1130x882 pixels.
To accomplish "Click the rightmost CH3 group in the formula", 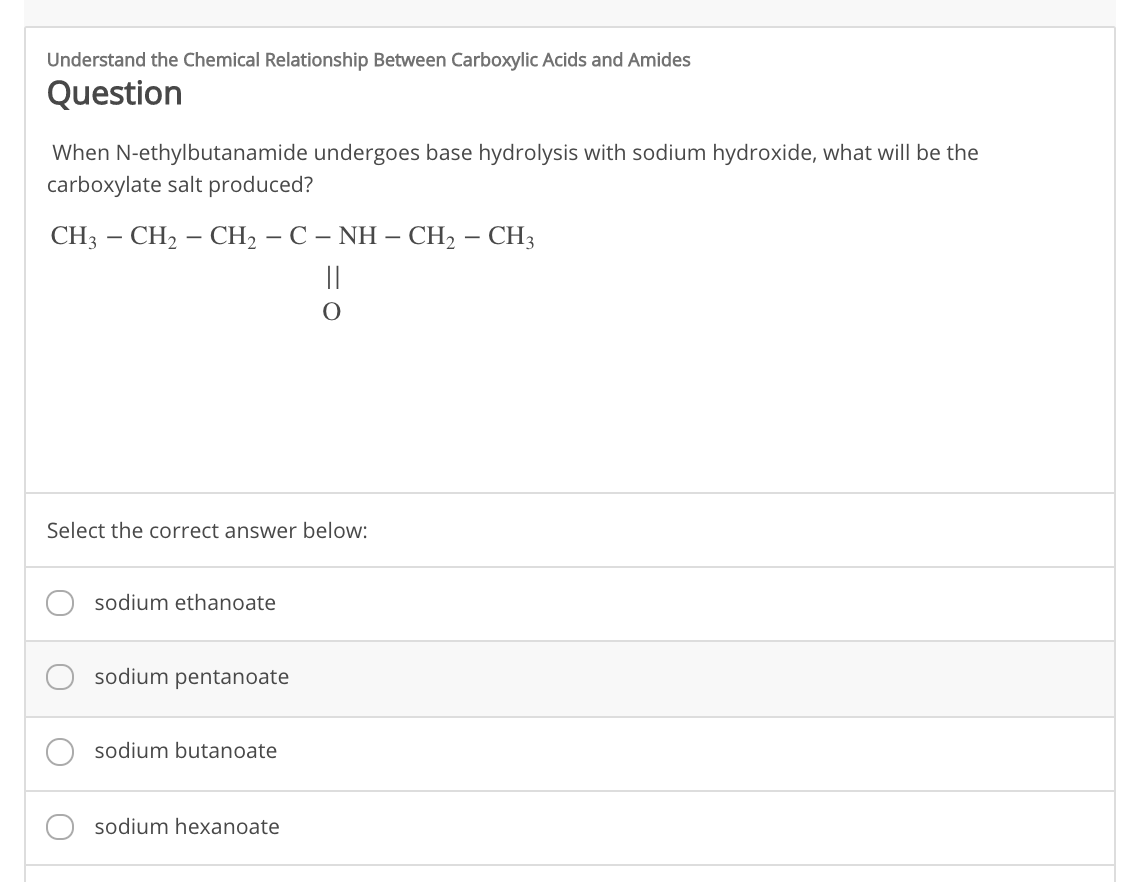I will pos(512,236).
